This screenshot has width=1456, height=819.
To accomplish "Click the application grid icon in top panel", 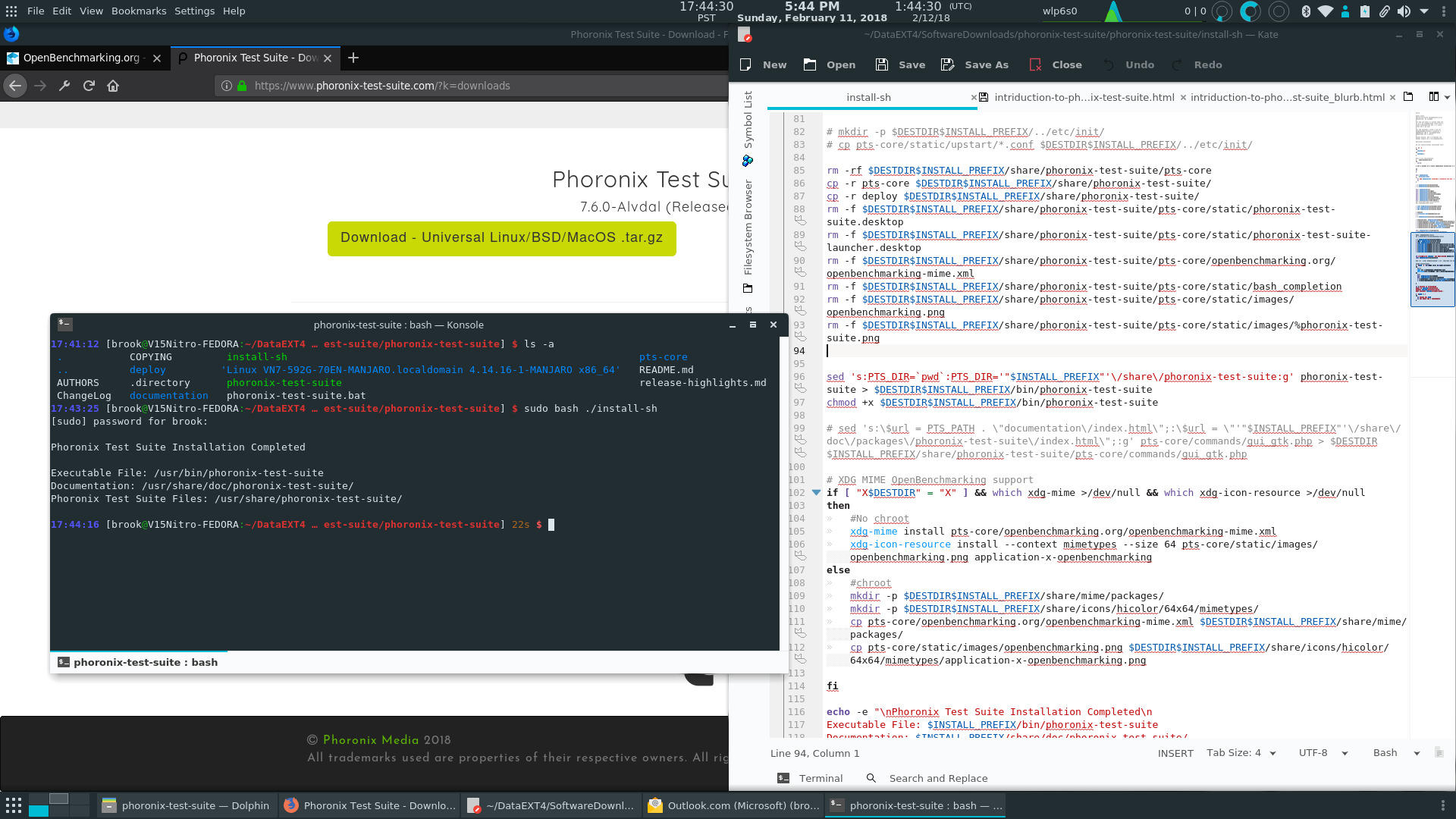I will click(11, 11).
